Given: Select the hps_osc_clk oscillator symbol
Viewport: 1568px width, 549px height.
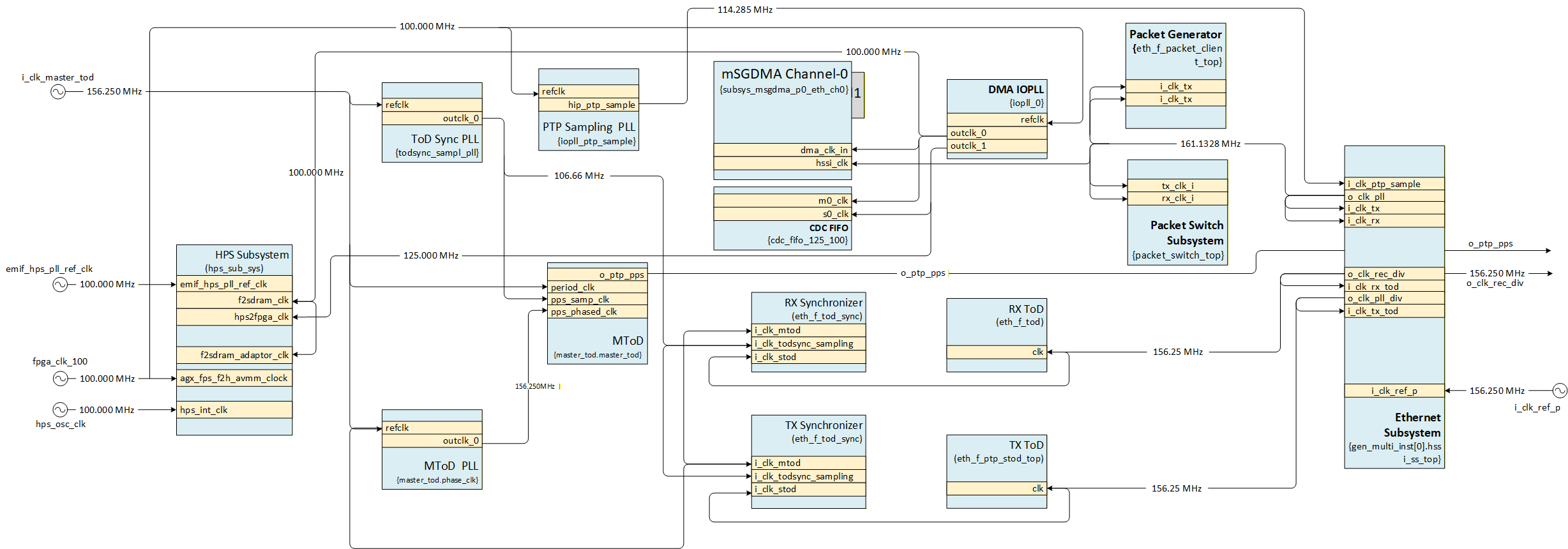Looking at the screenshot, I should 60,410.
